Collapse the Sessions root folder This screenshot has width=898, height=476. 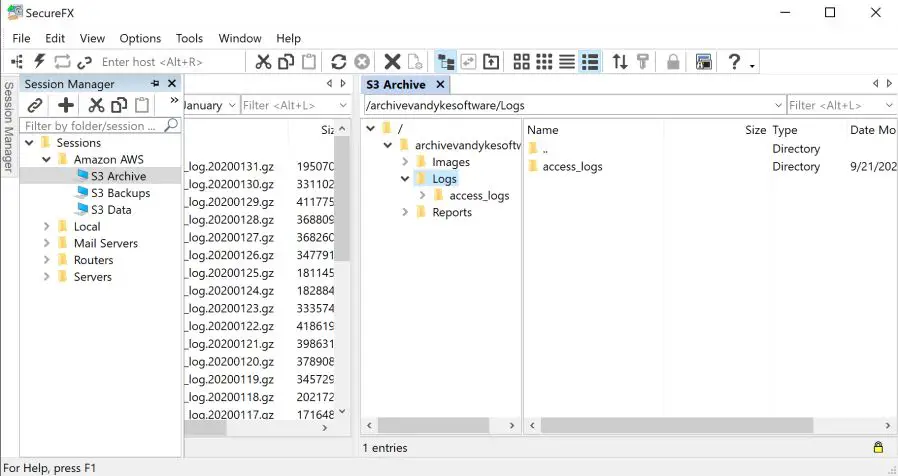tap(30, 143)
